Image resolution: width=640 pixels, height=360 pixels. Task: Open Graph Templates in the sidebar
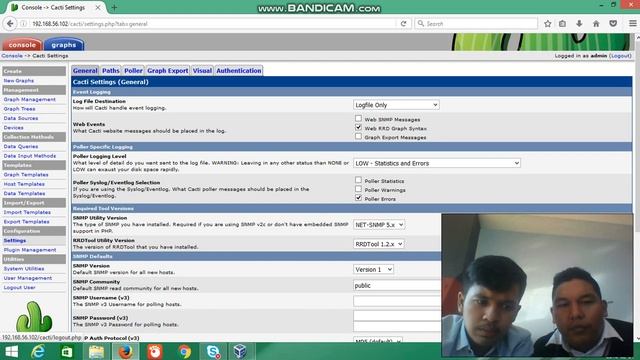[26, 175]
